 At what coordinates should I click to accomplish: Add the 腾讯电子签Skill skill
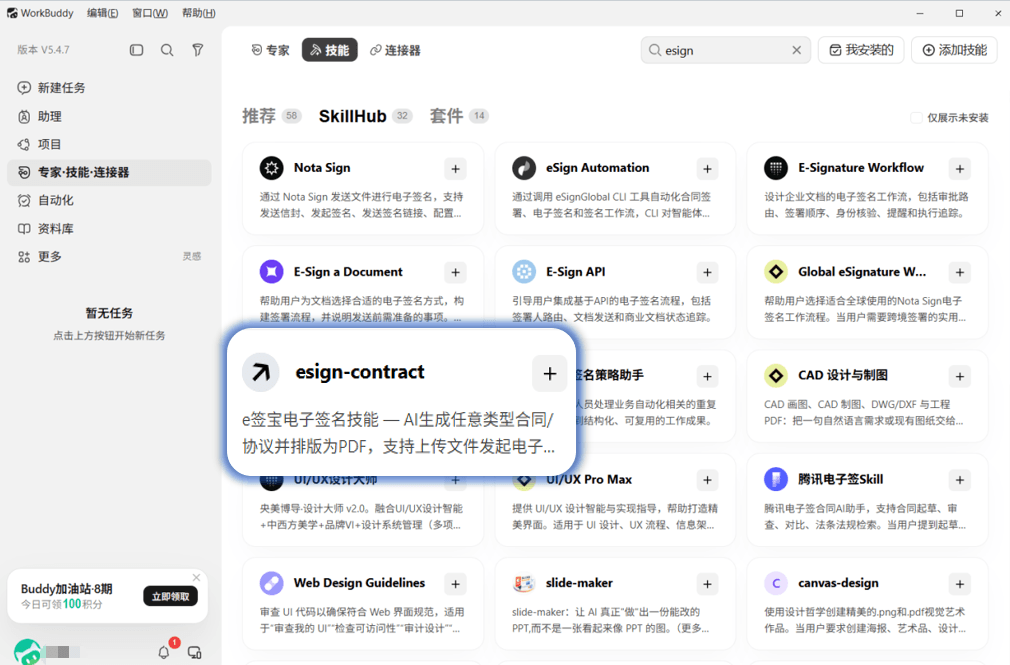[x=960, y=480]
